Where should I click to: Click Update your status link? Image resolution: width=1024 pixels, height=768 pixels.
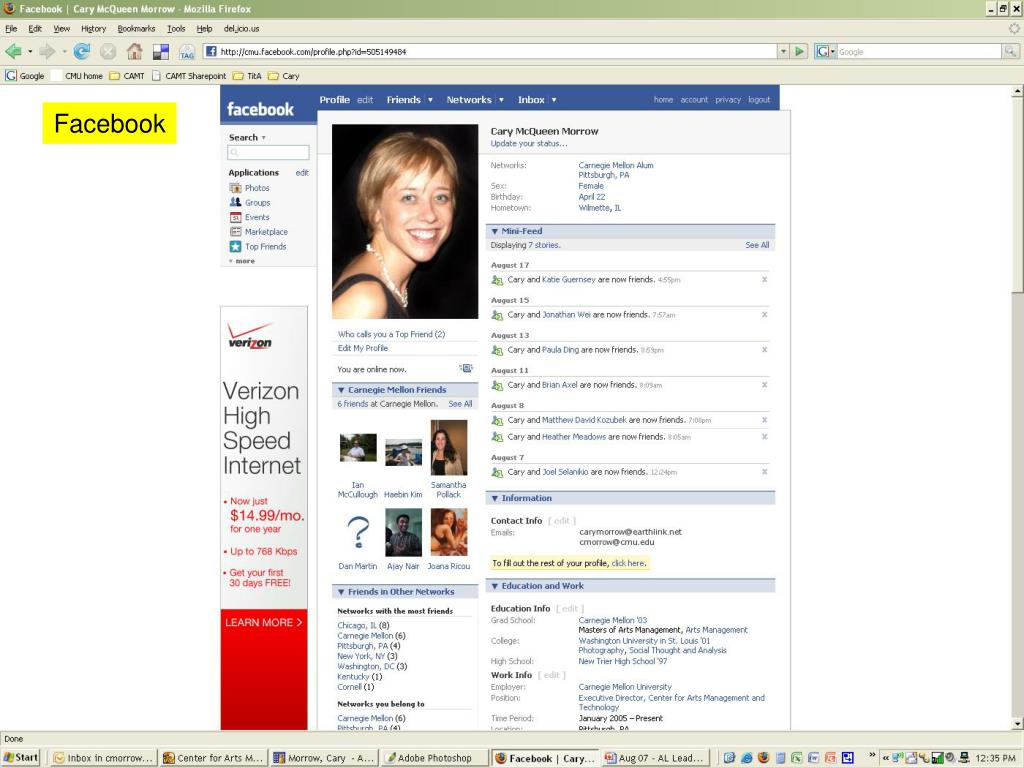tap(529, 144)
